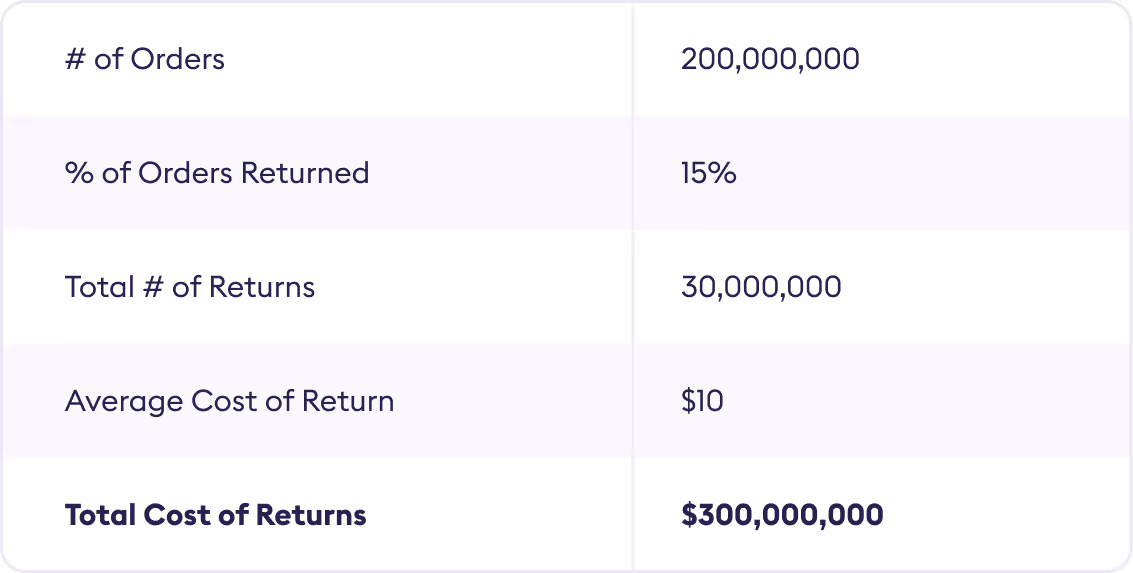Select the $300,000,000 total cost value

click(783, 515)
